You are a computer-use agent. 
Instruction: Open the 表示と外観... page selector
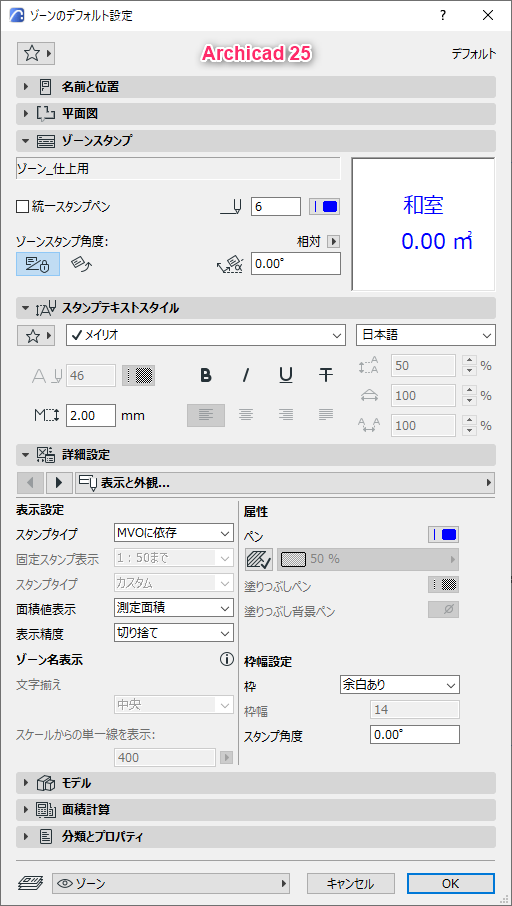click(285, 482)
